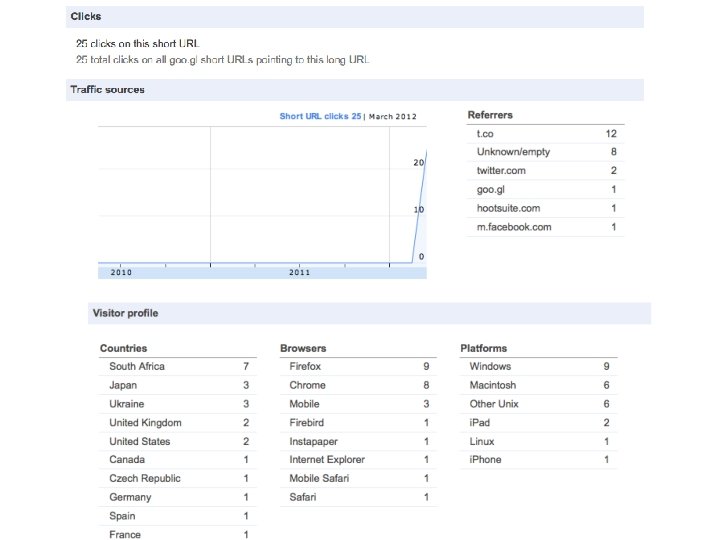Click the Referrers column heading

[490, 115]
